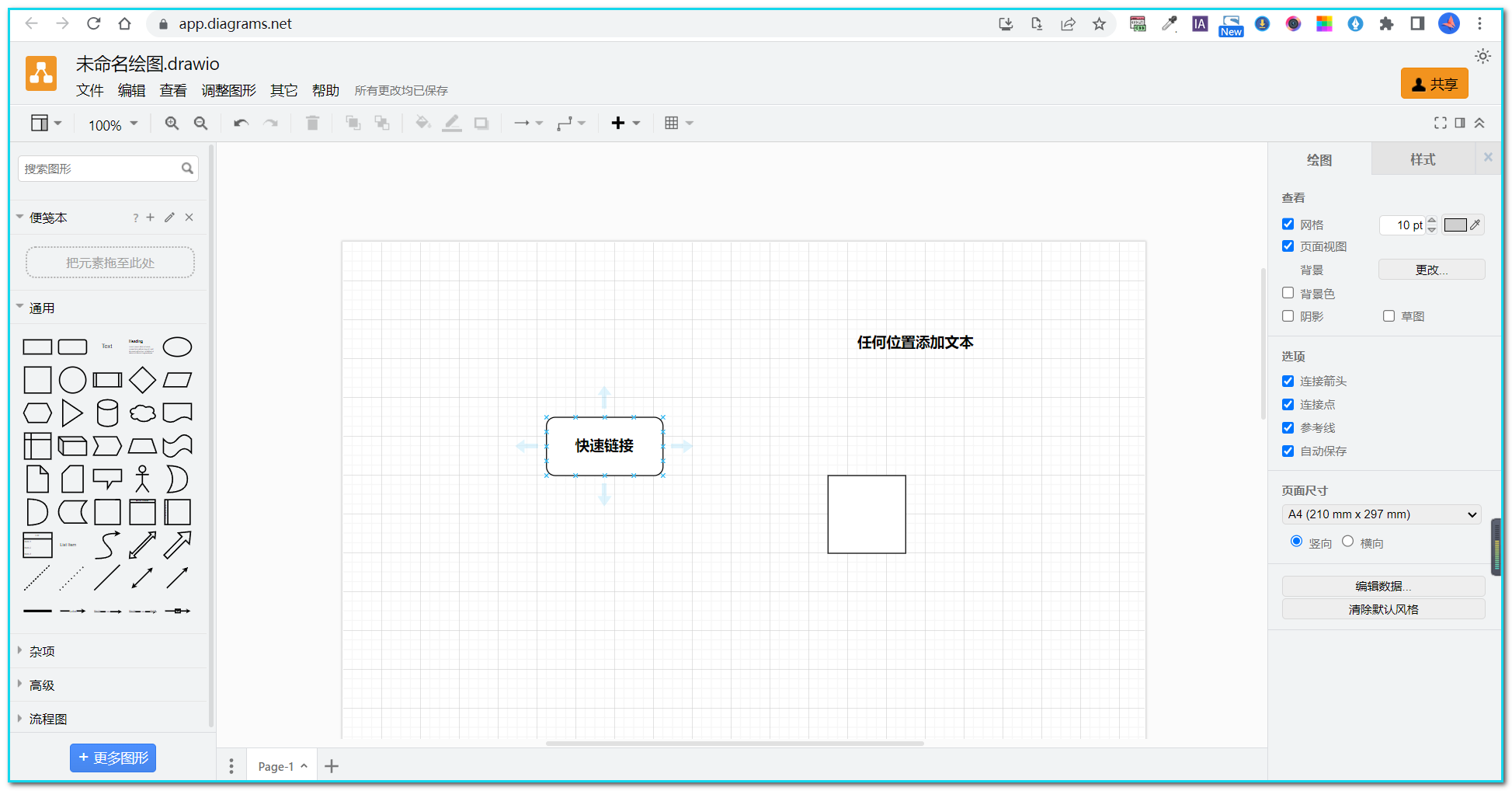Click the bring to front icon
Screen dimensions: 1512x791
[353, 124]
